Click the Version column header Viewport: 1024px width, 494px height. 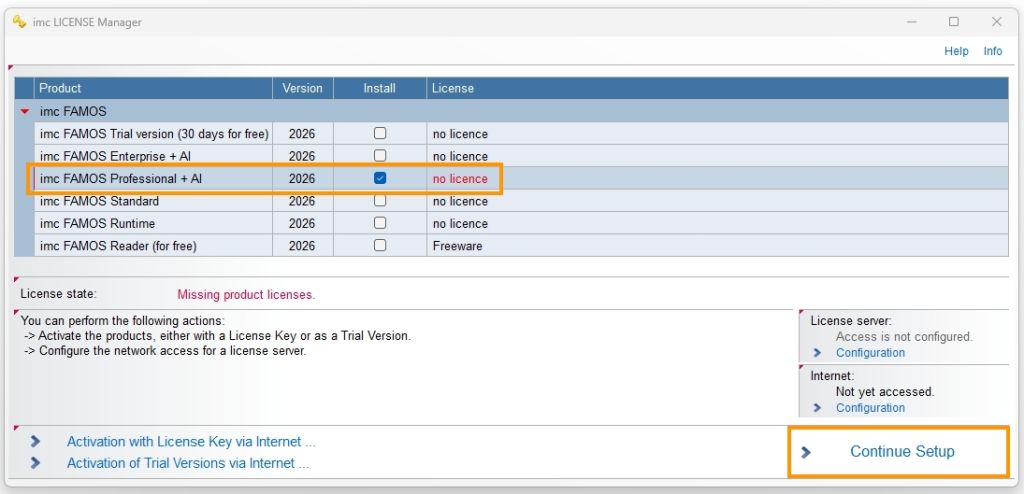[302, 88]
